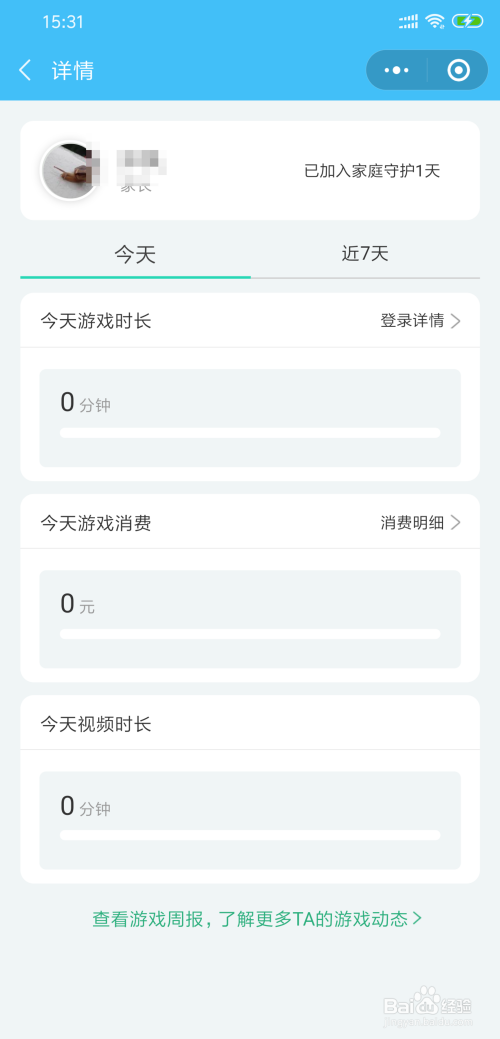Tap the signal strength icon
Image resolution: width=500 pixels, height=1039 pixels.
click(409, 22)
